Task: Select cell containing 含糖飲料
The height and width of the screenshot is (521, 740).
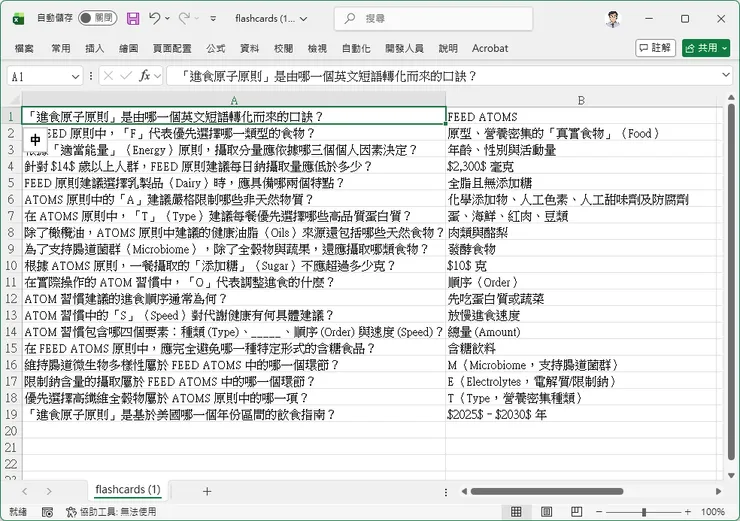Action: click(581, 348)
